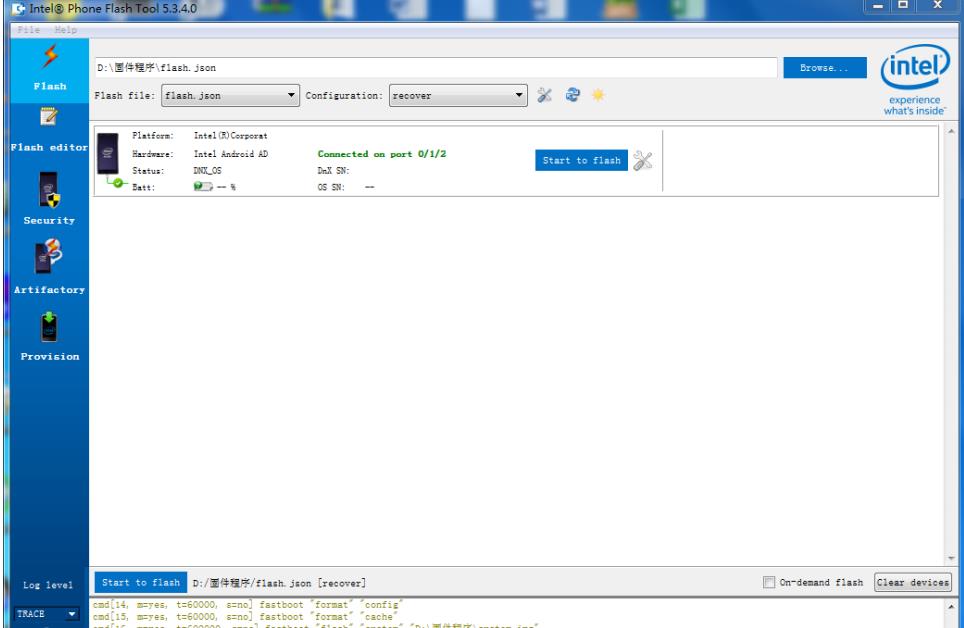964x628 pixels.
Task: Maximize the Intel Phone Flash Tool window
Action: [903, 6]
